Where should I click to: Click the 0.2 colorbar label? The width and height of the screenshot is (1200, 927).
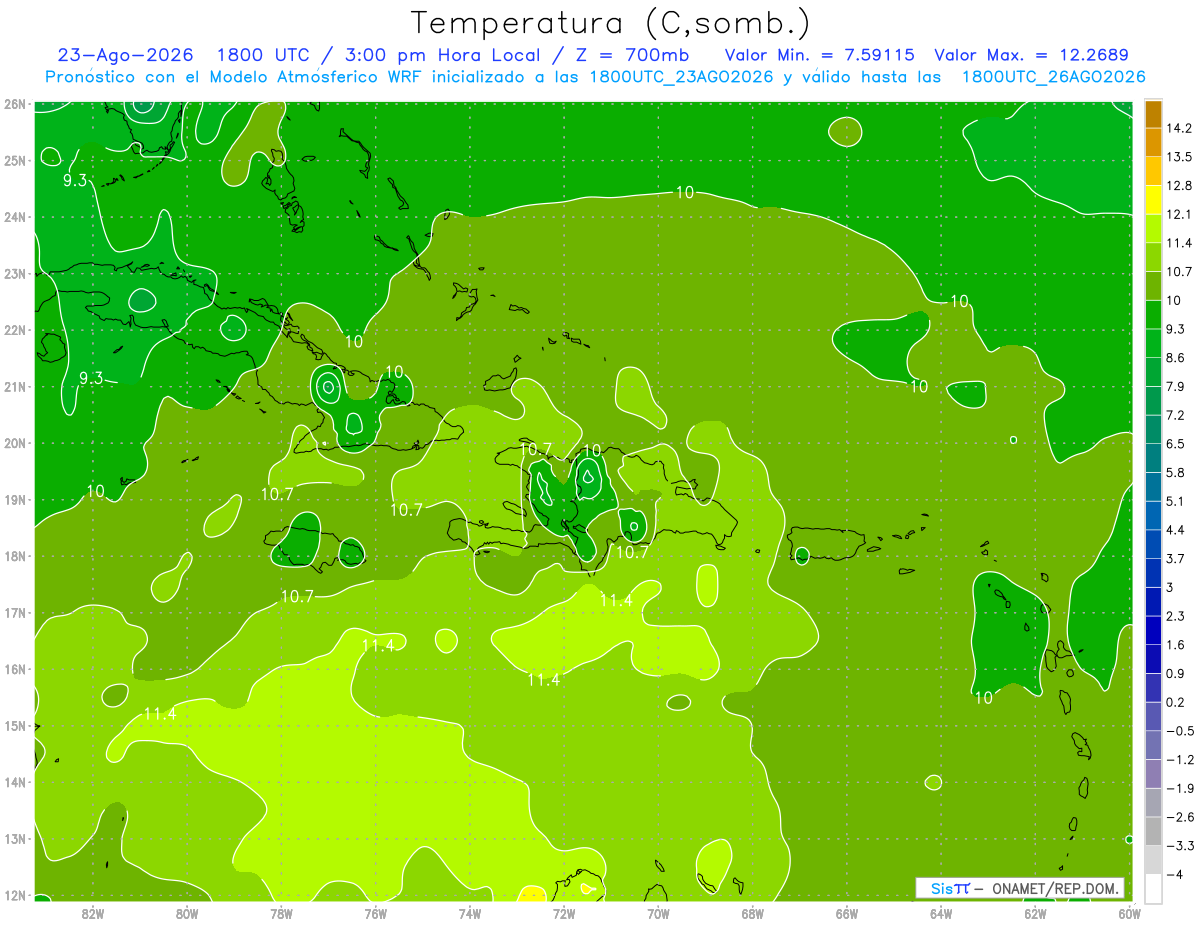click(1176, 702)
